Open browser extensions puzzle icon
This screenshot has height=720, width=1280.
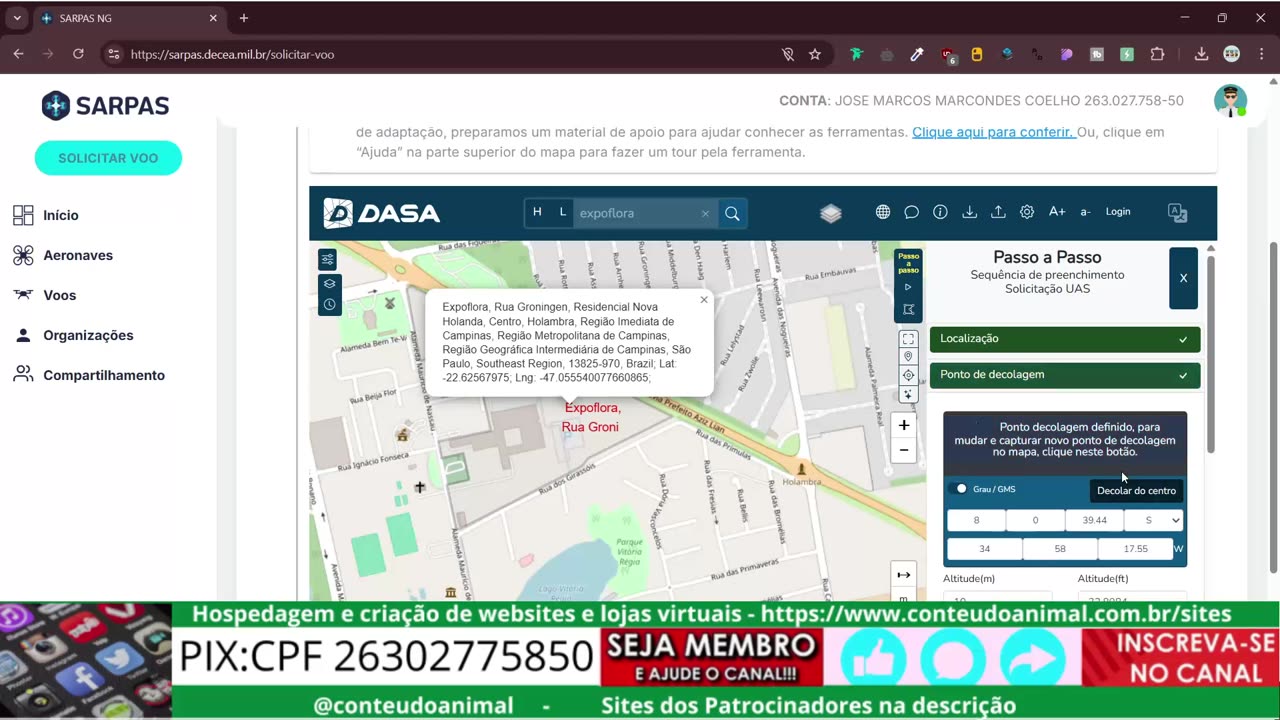click(1158, 54)
